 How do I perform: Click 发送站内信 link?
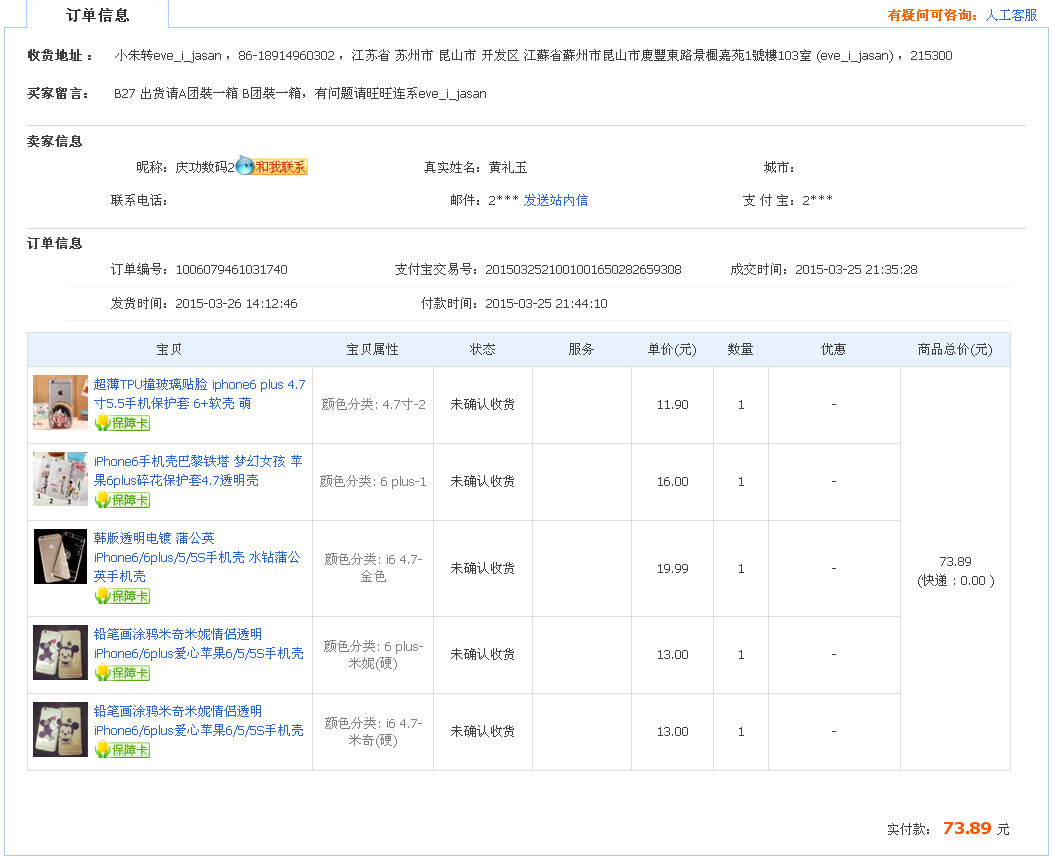pyautogui.click(x=555, y=200)
